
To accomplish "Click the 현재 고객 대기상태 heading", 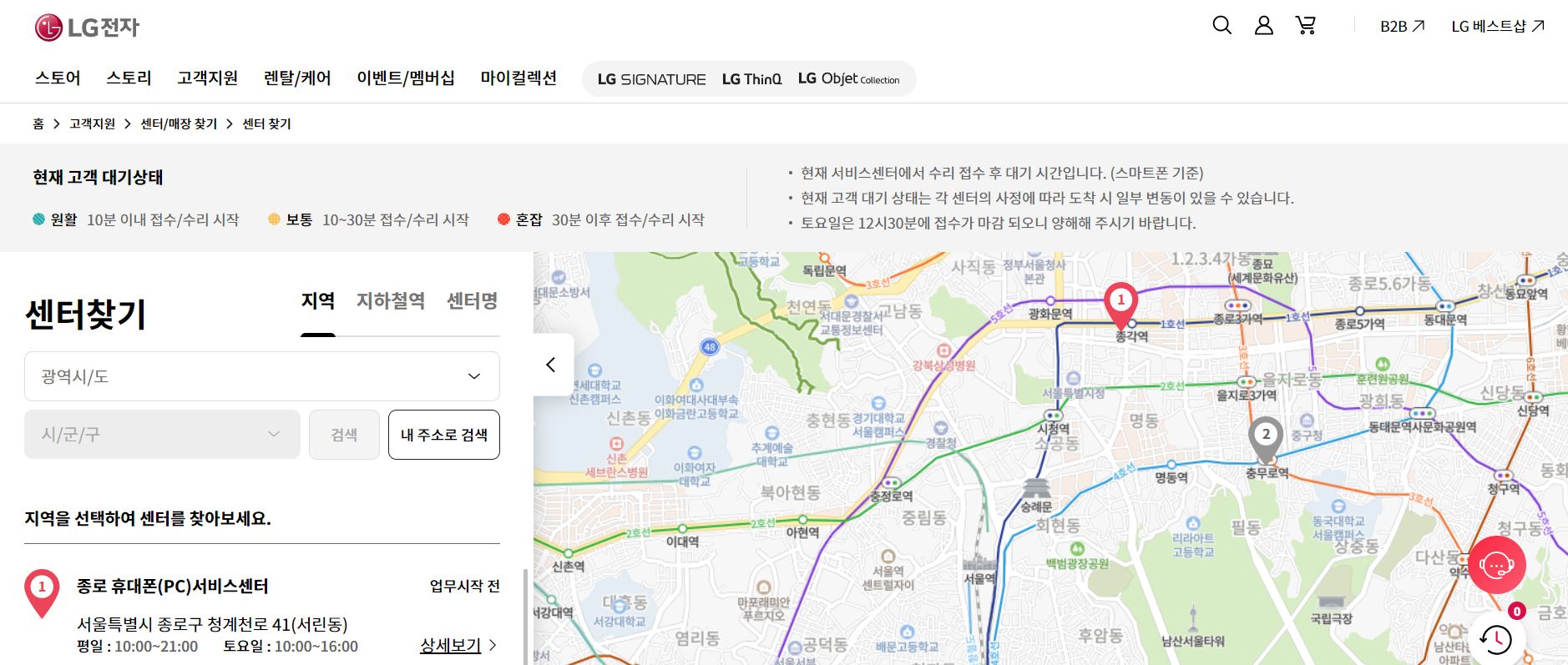I will pyautogui.click(x=99, y=177).
